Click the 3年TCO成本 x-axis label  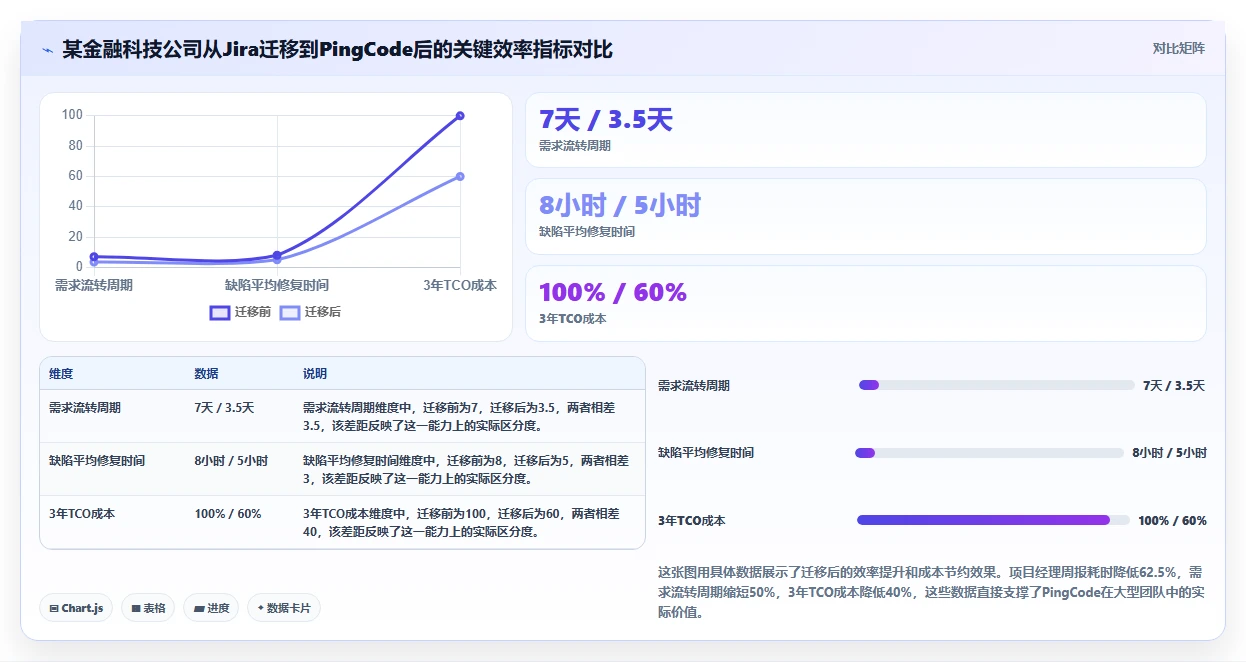pyautogui.click(x=460, y=285)
